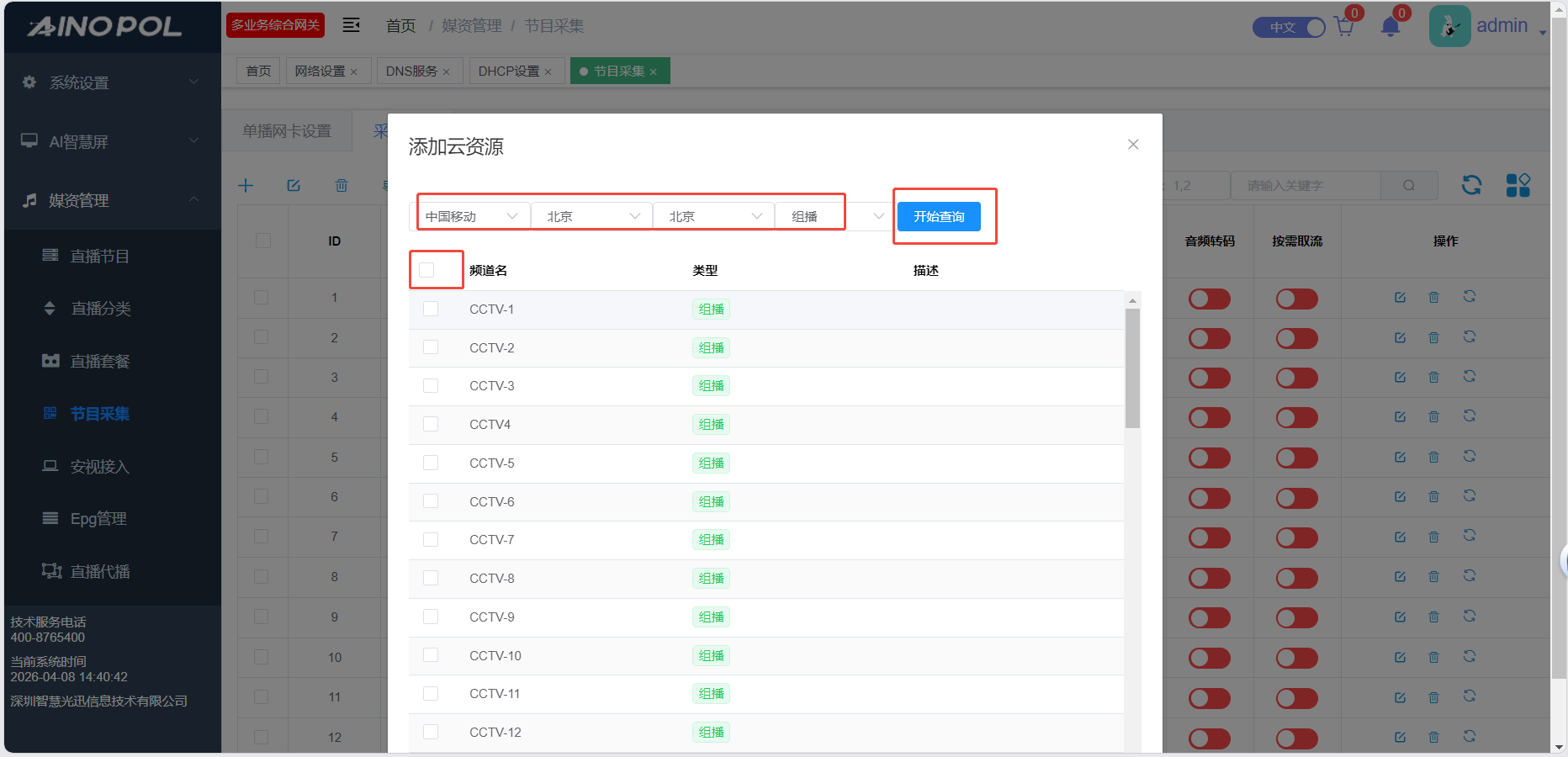
Task: Click the channel list vertical scrollbar
Action: [x=1132, y=368]
